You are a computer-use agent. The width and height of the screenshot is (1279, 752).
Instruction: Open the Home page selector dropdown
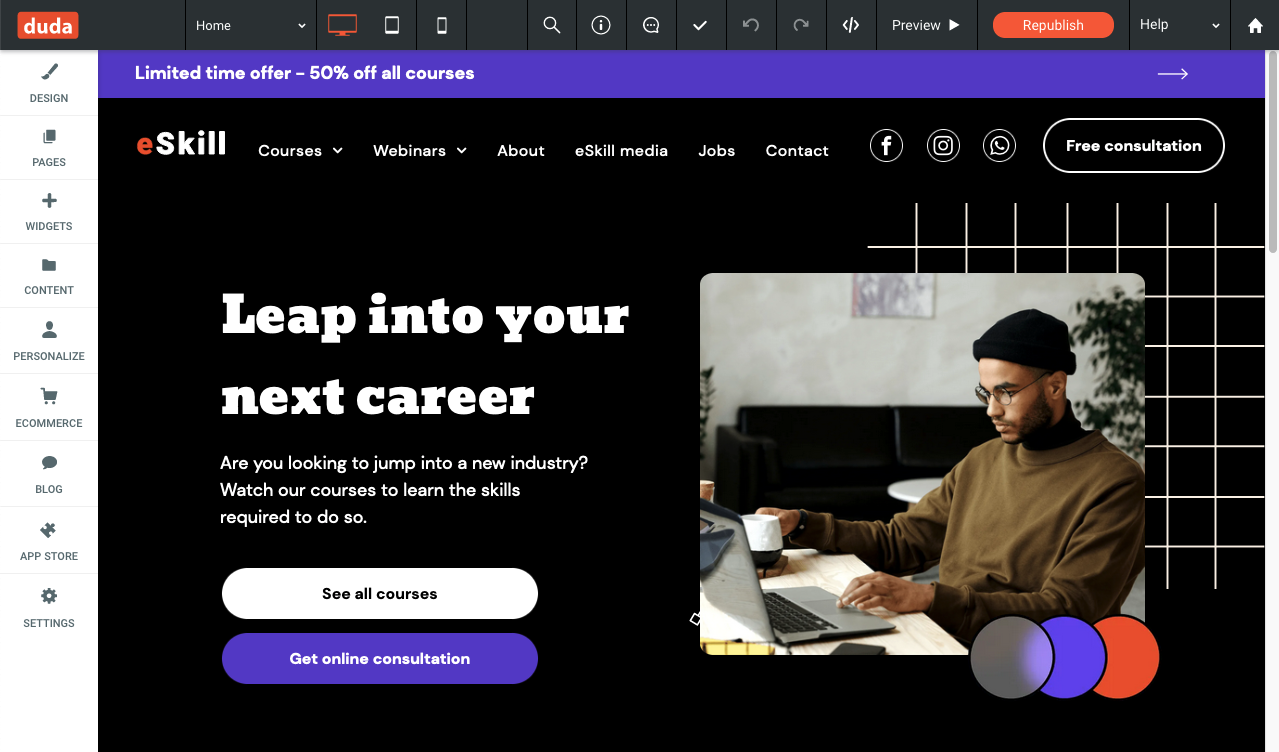(251, 25)
